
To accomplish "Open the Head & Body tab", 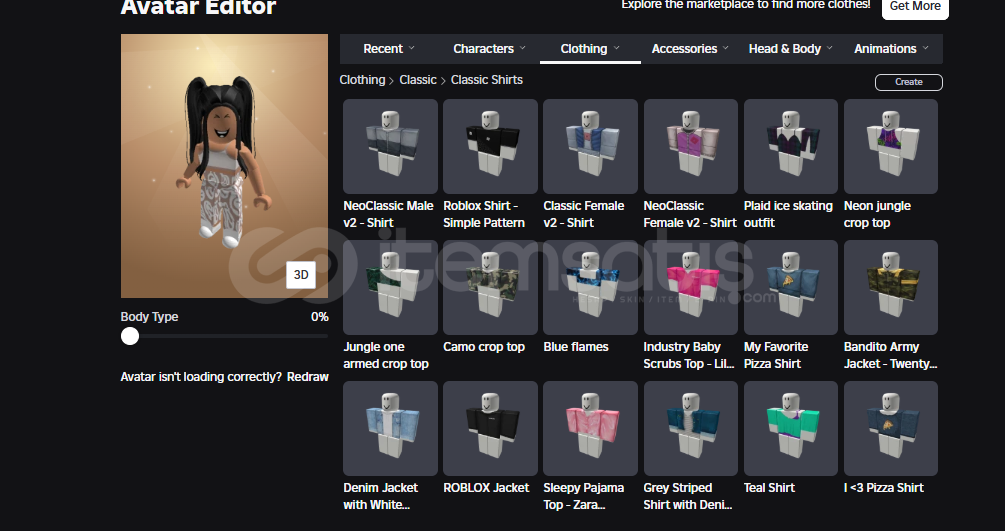I will tap(791, 49).
